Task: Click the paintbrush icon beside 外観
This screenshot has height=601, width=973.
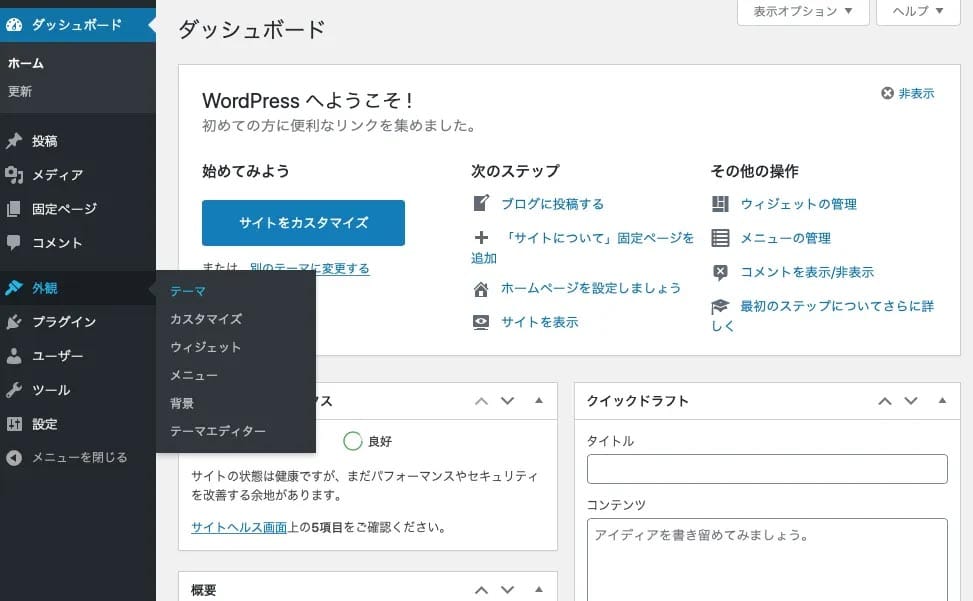Action: tap(14, 288)
